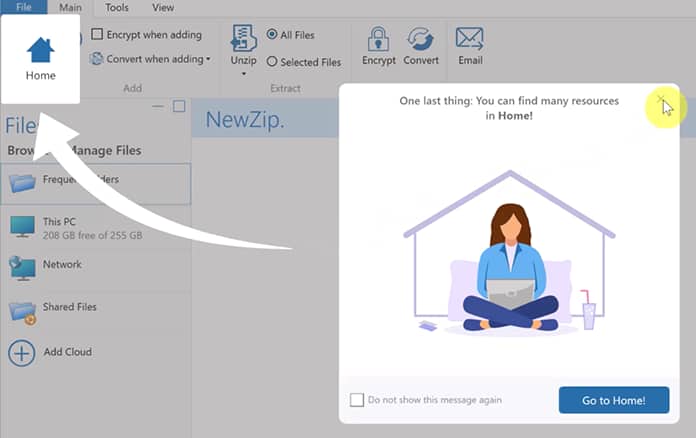
Task: Click the Unzip icon in the ribbon
Action: 243,39
